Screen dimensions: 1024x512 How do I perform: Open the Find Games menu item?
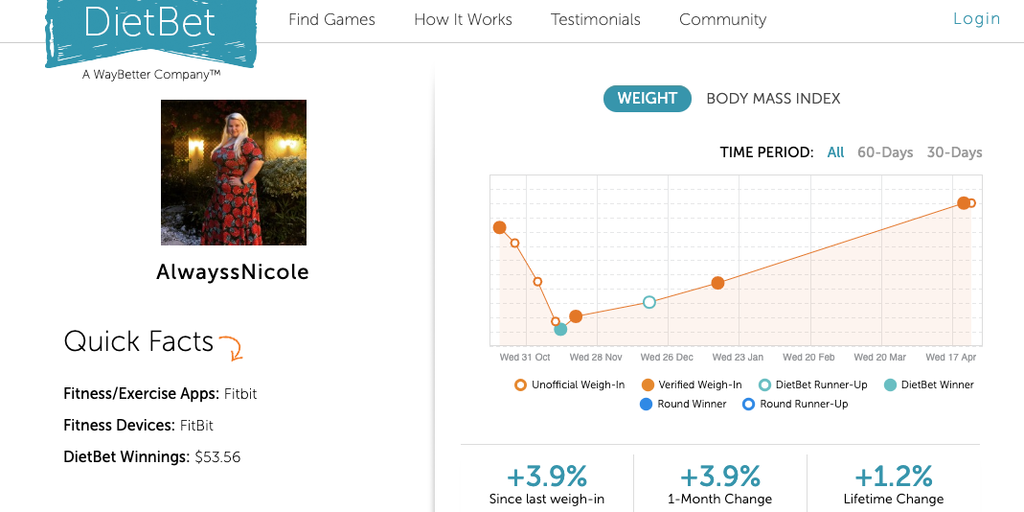(x=332, y=20)
